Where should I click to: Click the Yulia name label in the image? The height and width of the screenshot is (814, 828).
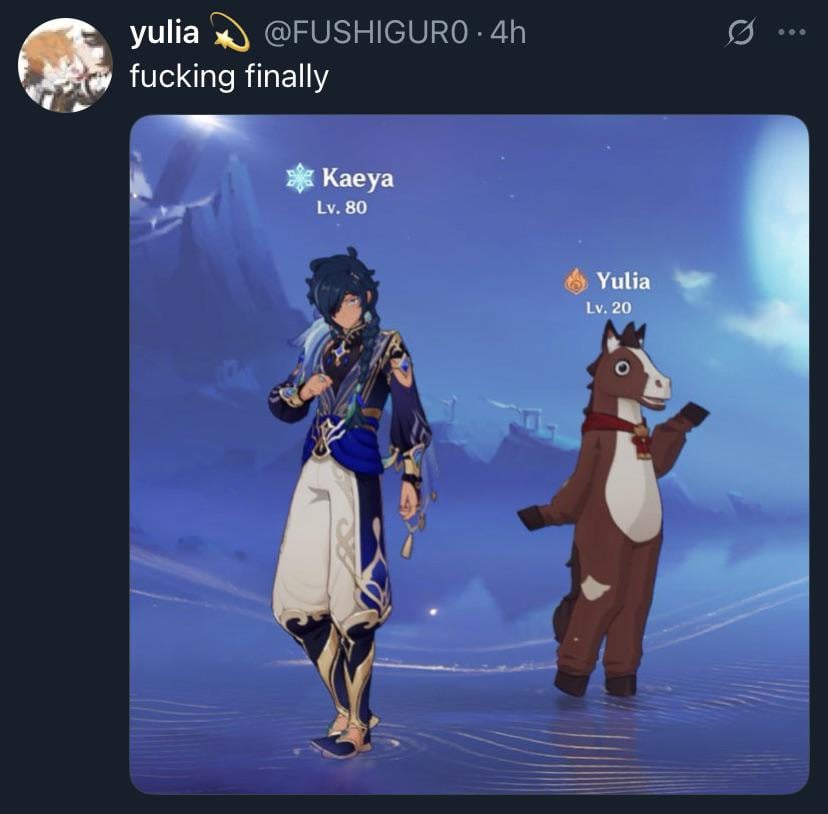tap(623, 280)
